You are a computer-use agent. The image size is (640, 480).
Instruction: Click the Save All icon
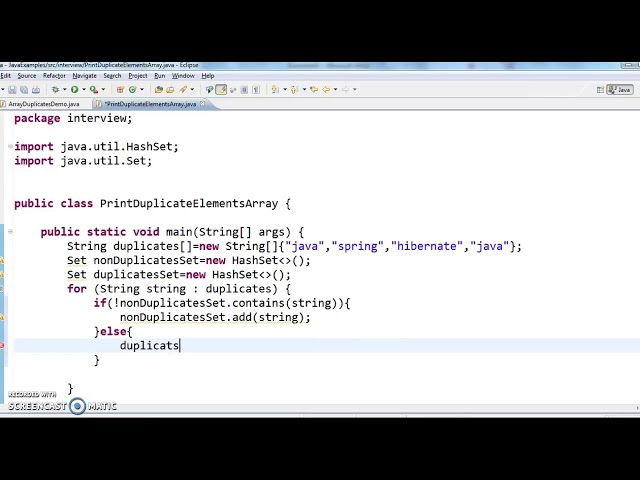[24, 89]
